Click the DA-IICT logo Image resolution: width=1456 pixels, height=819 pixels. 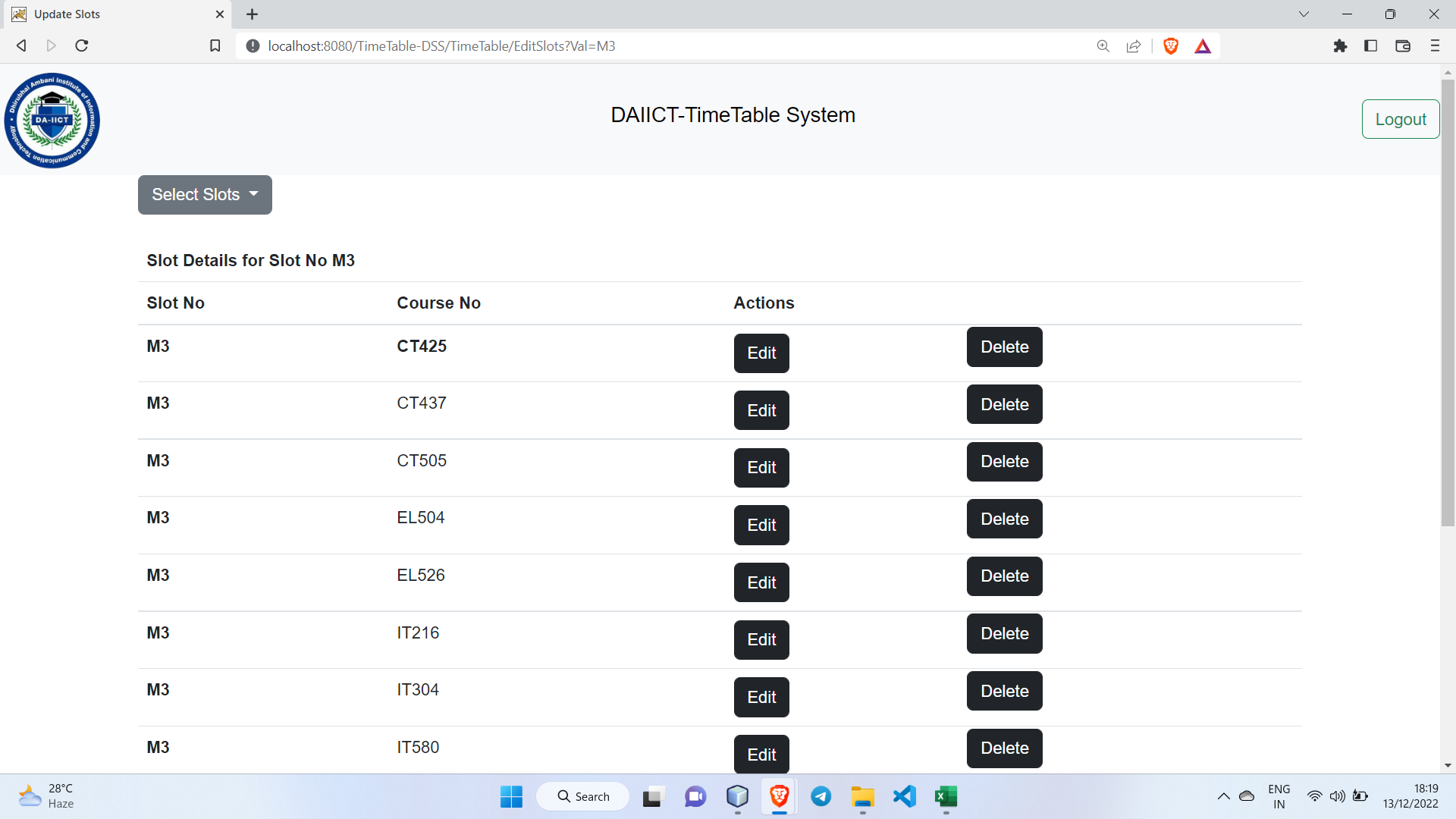(52, 120)
